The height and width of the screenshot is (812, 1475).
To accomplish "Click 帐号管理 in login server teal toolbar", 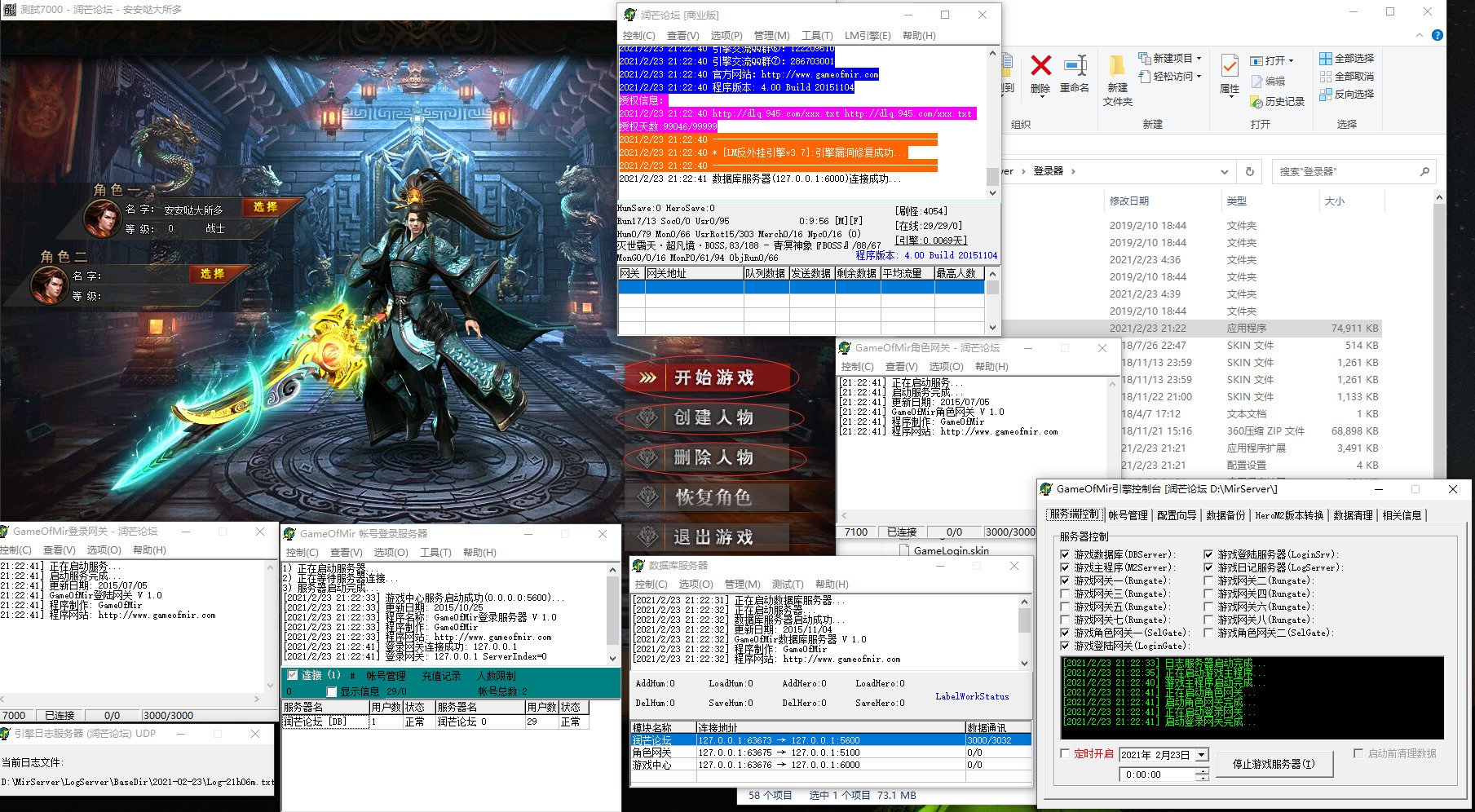I will point(386,676).
